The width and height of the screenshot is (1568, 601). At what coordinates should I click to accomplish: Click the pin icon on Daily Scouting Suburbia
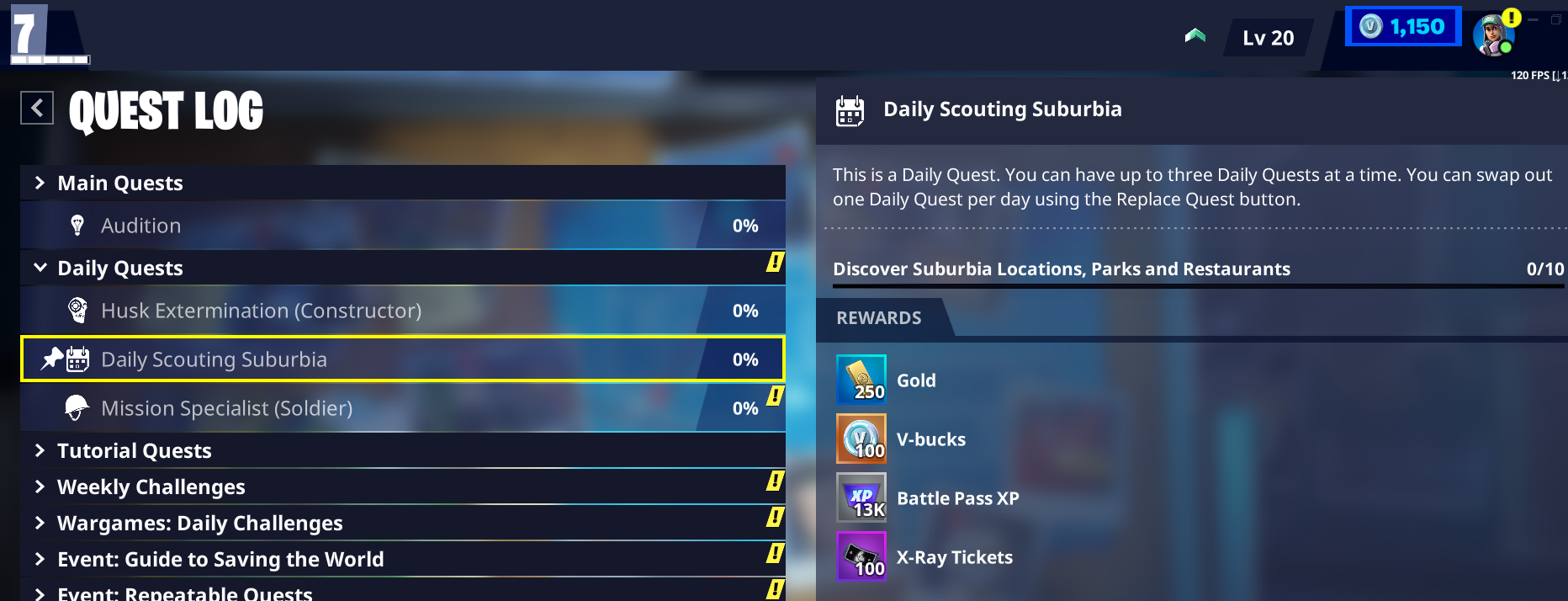(x=52, y=359)
